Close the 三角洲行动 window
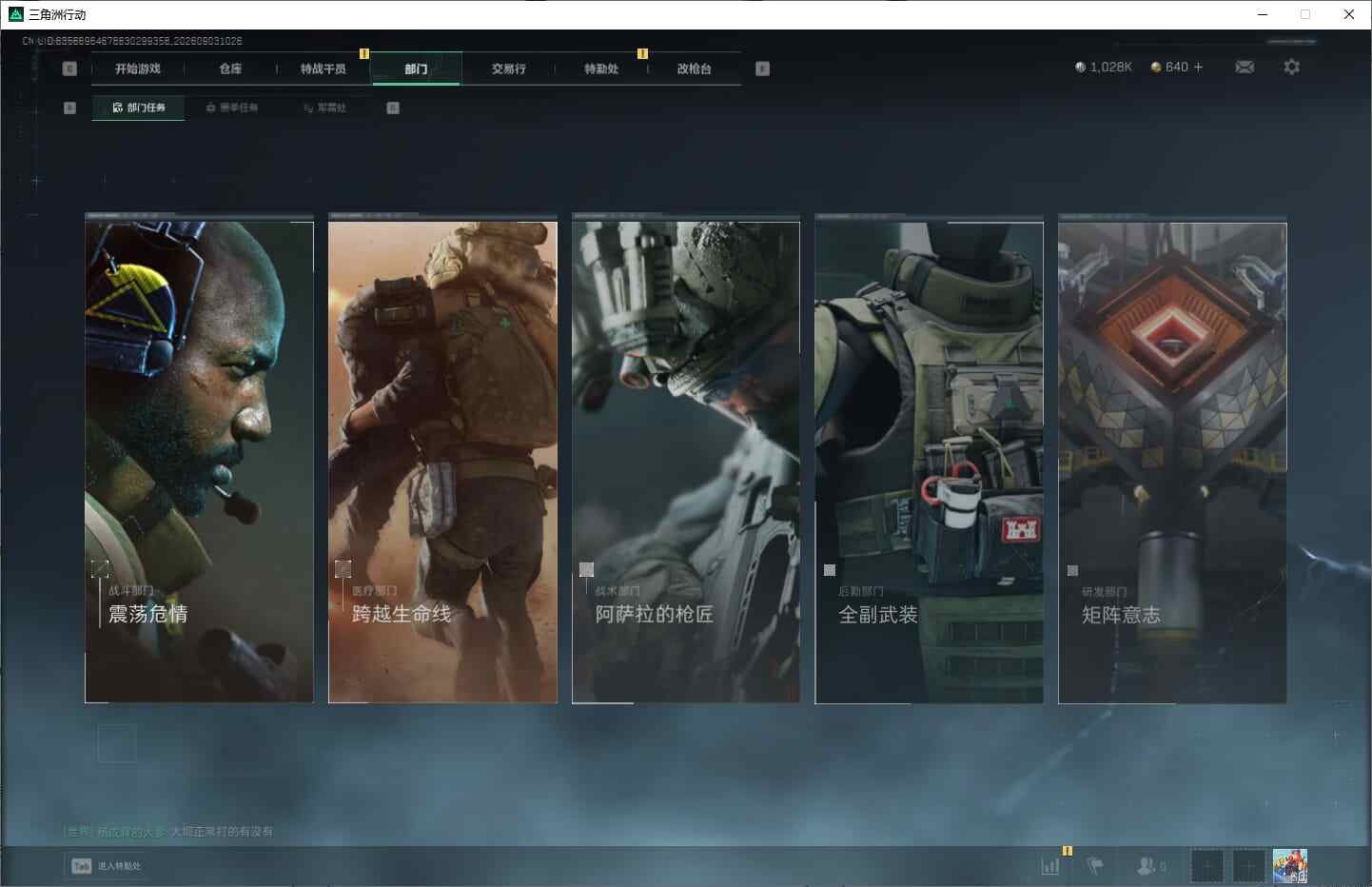Viewport: 1372px width, 887px height. pyautogui.click(x=1349, y=14)
